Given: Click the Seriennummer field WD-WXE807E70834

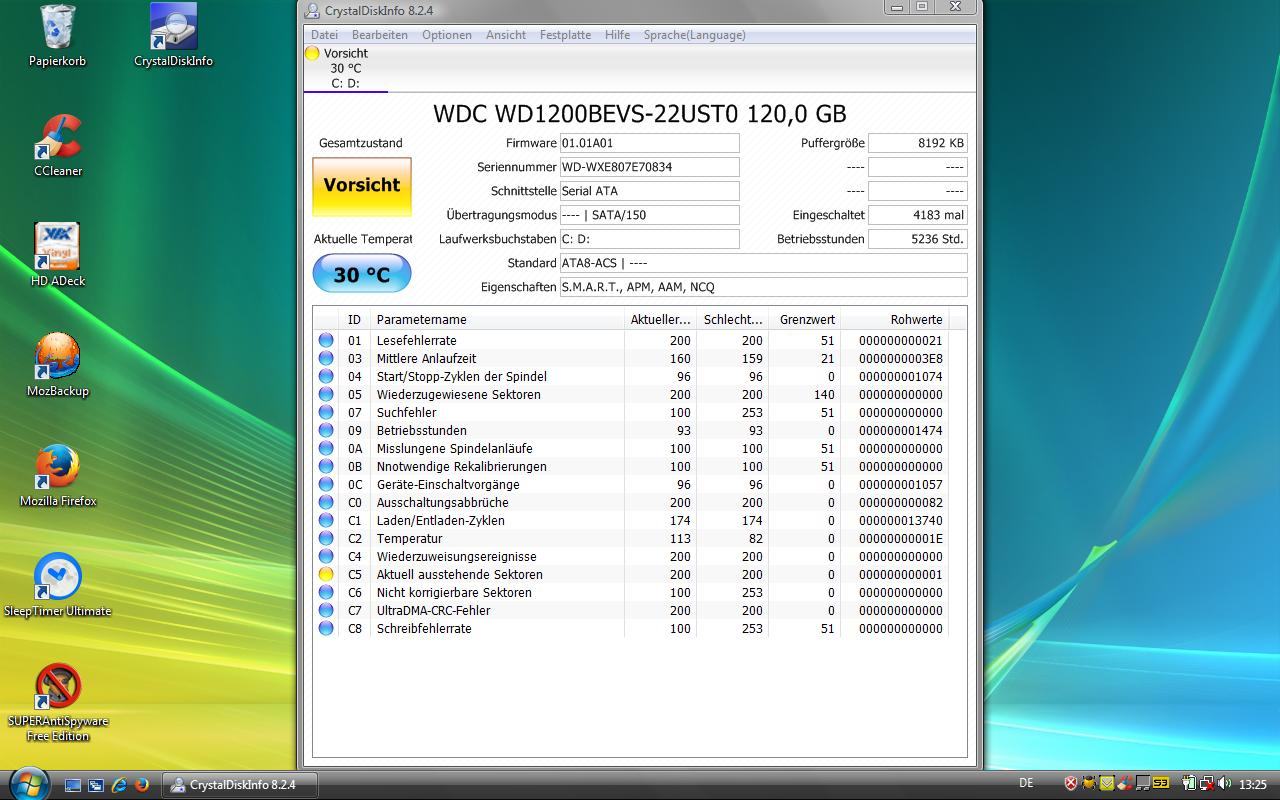Looking at the screenshot, I should pyautogui.click(x=649, y=167).
